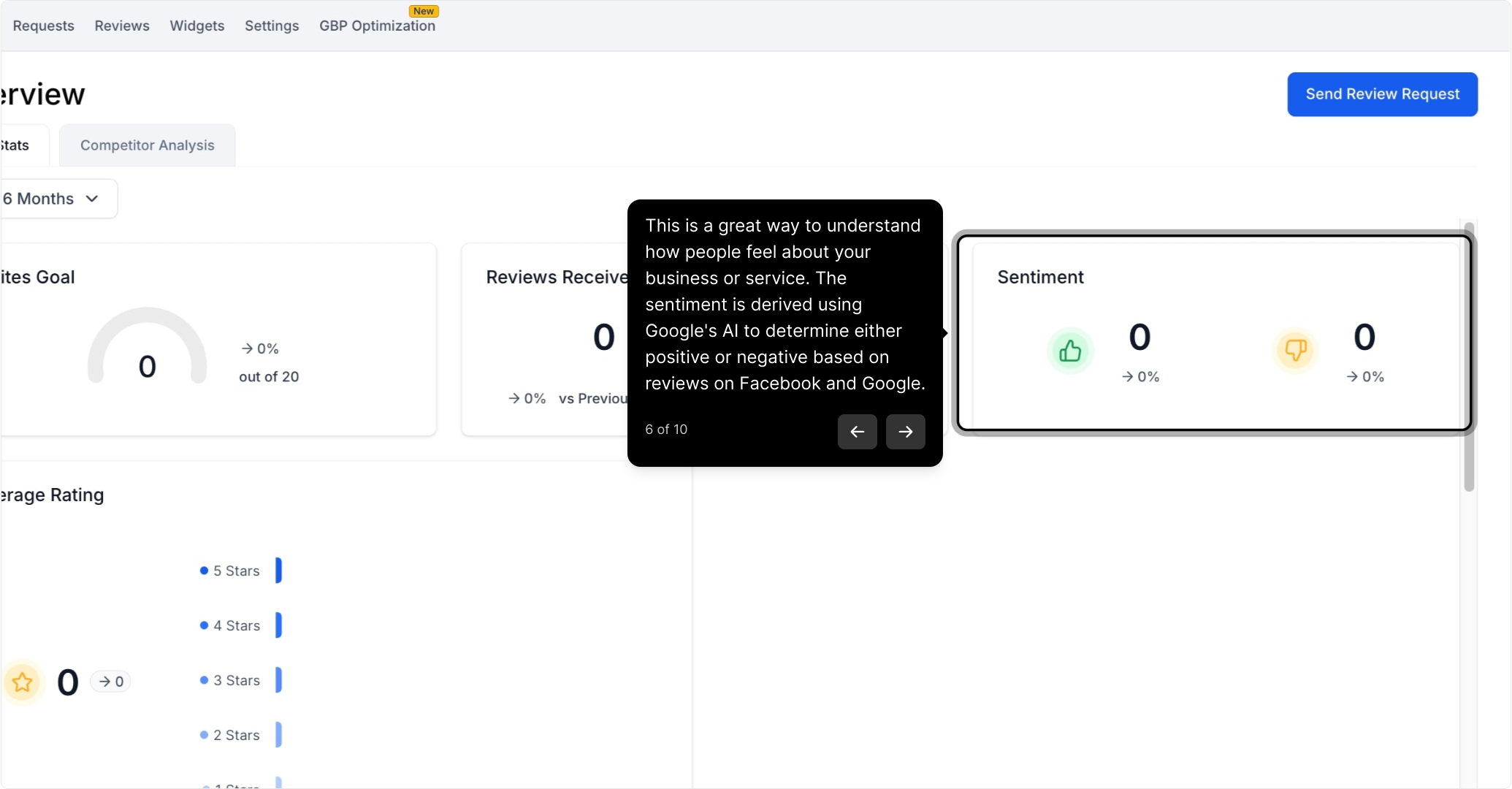The height and width of the screenshot is (789, 1512).
Task: Click Send Review Request button
Action: pyautogui.click(x=1382, y=94)
